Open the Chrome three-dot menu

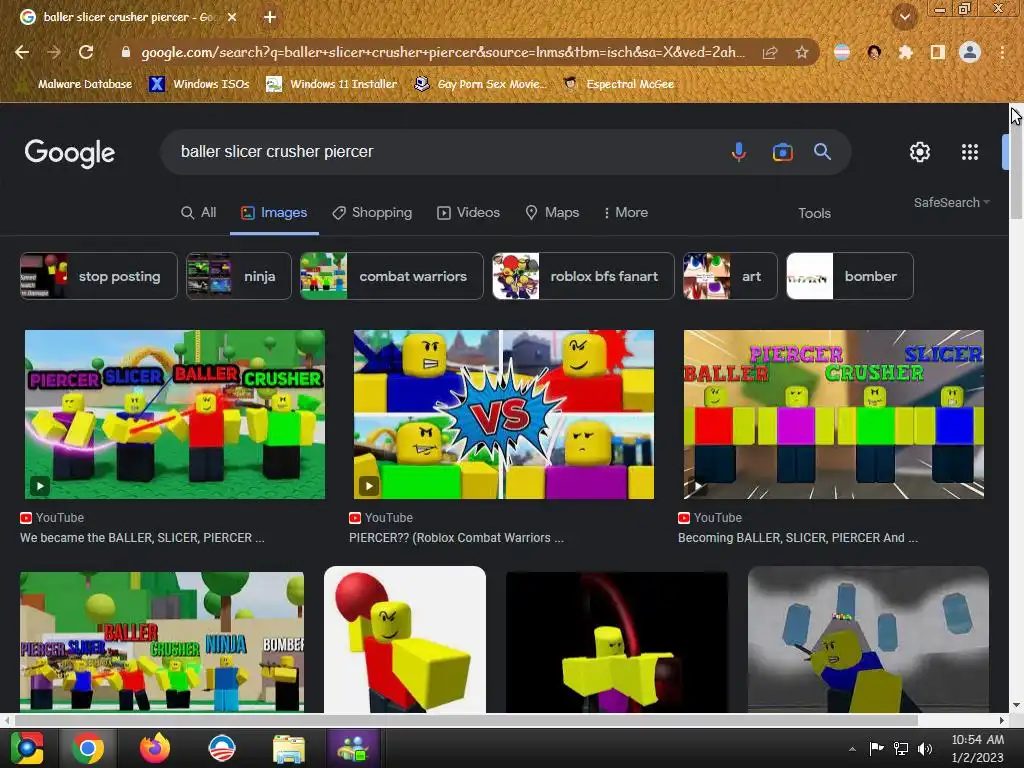[1002, 52]
